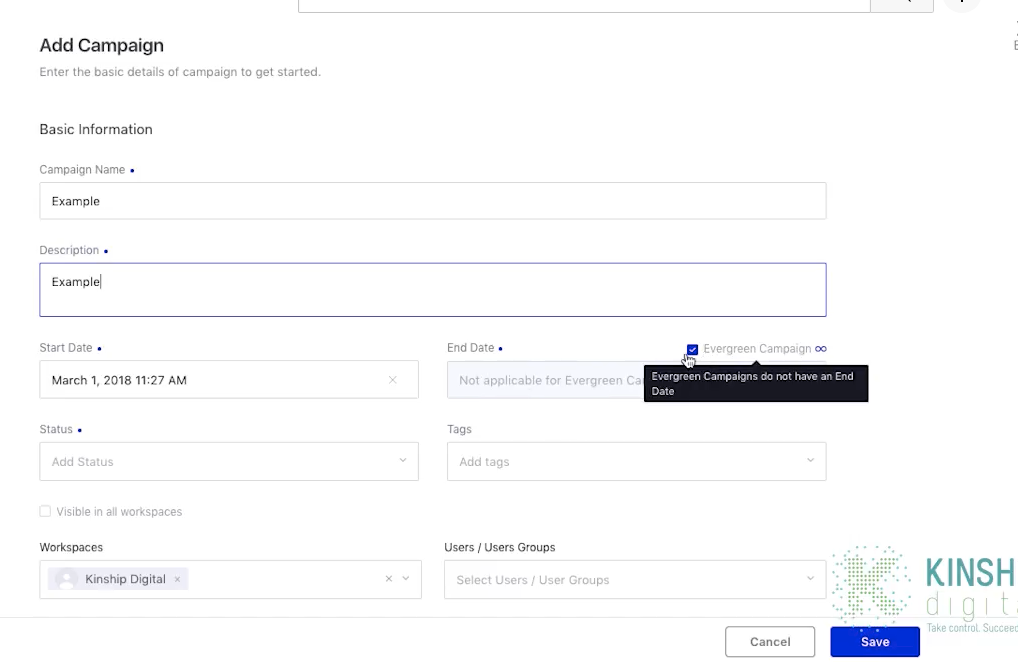1018x662 pixels.
Task: Uncheck the Evergreen Campaign checkbox
Action: pyautogui.click(x=692, y=349)
